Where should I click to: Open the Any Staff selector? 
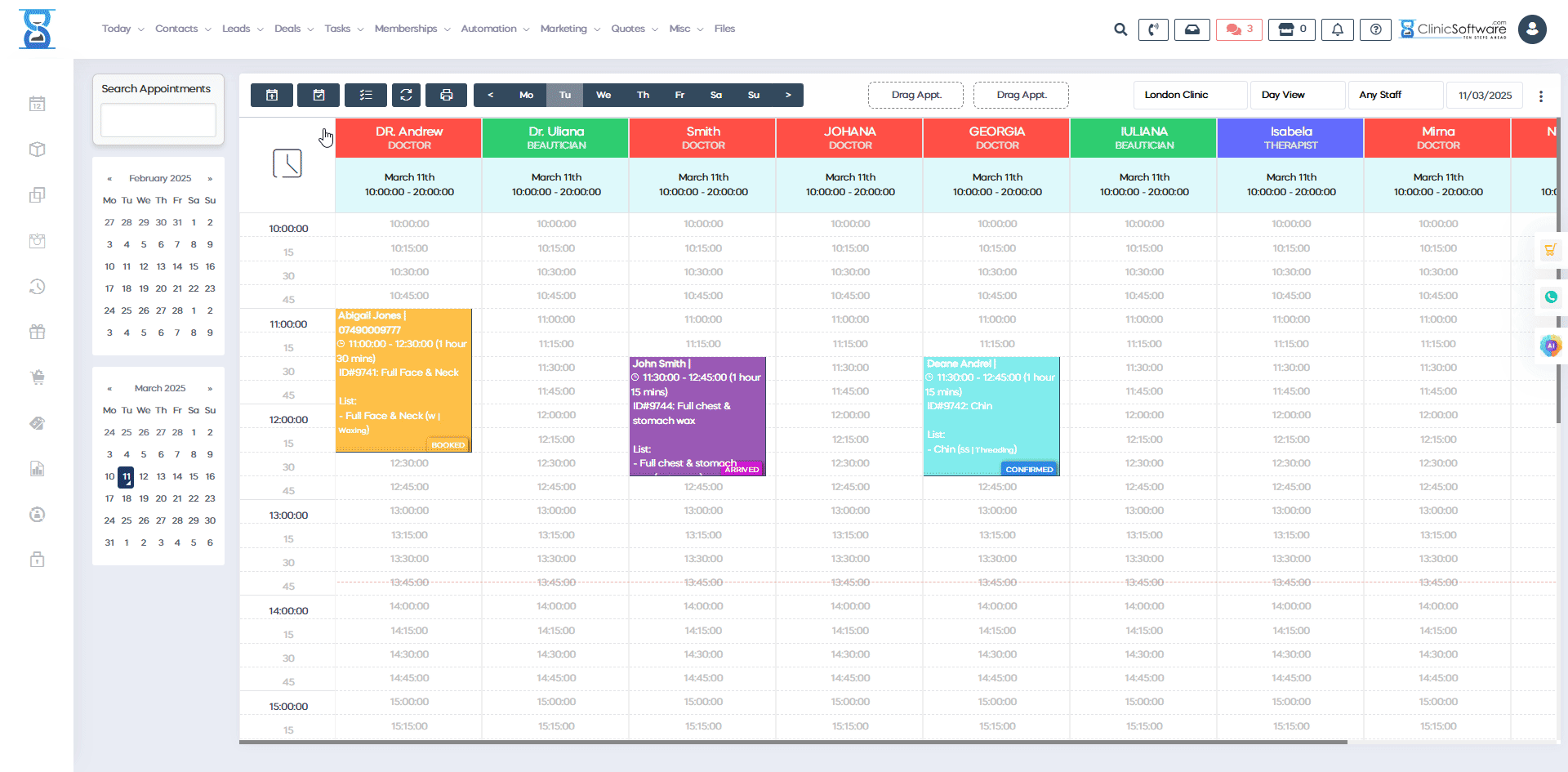pos(1396,95)
